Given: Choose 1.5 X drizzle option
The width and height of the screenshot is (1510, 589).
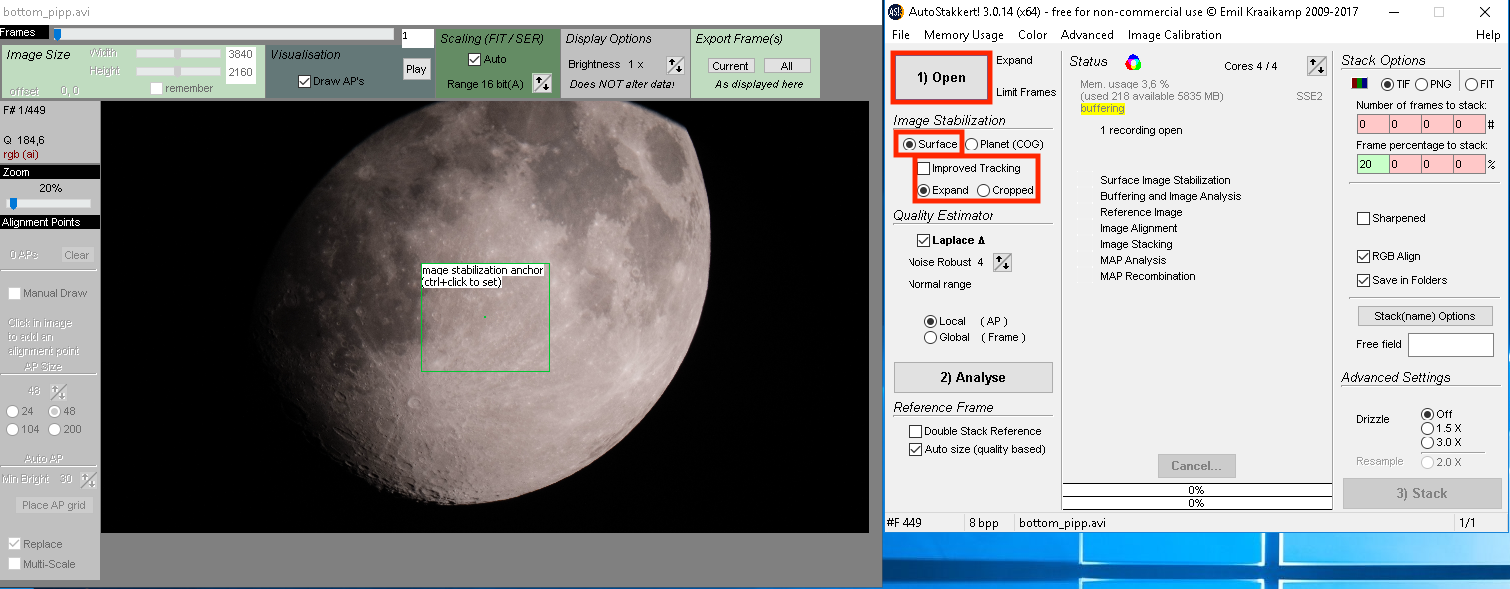Looking at the screenshot, I should (x=1427, y=428).
